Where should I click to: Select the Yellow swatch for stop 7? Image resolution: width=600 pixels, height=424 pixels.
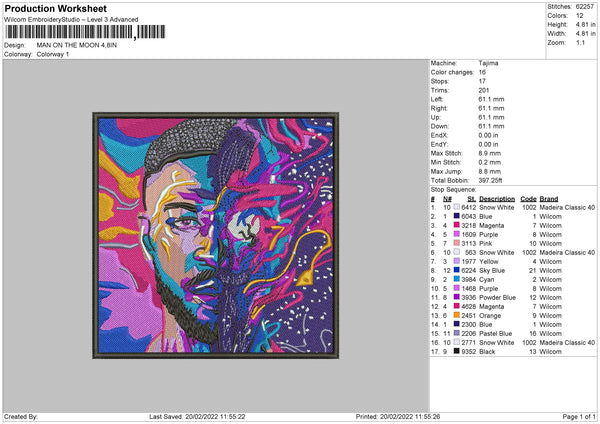pos(457,261)
